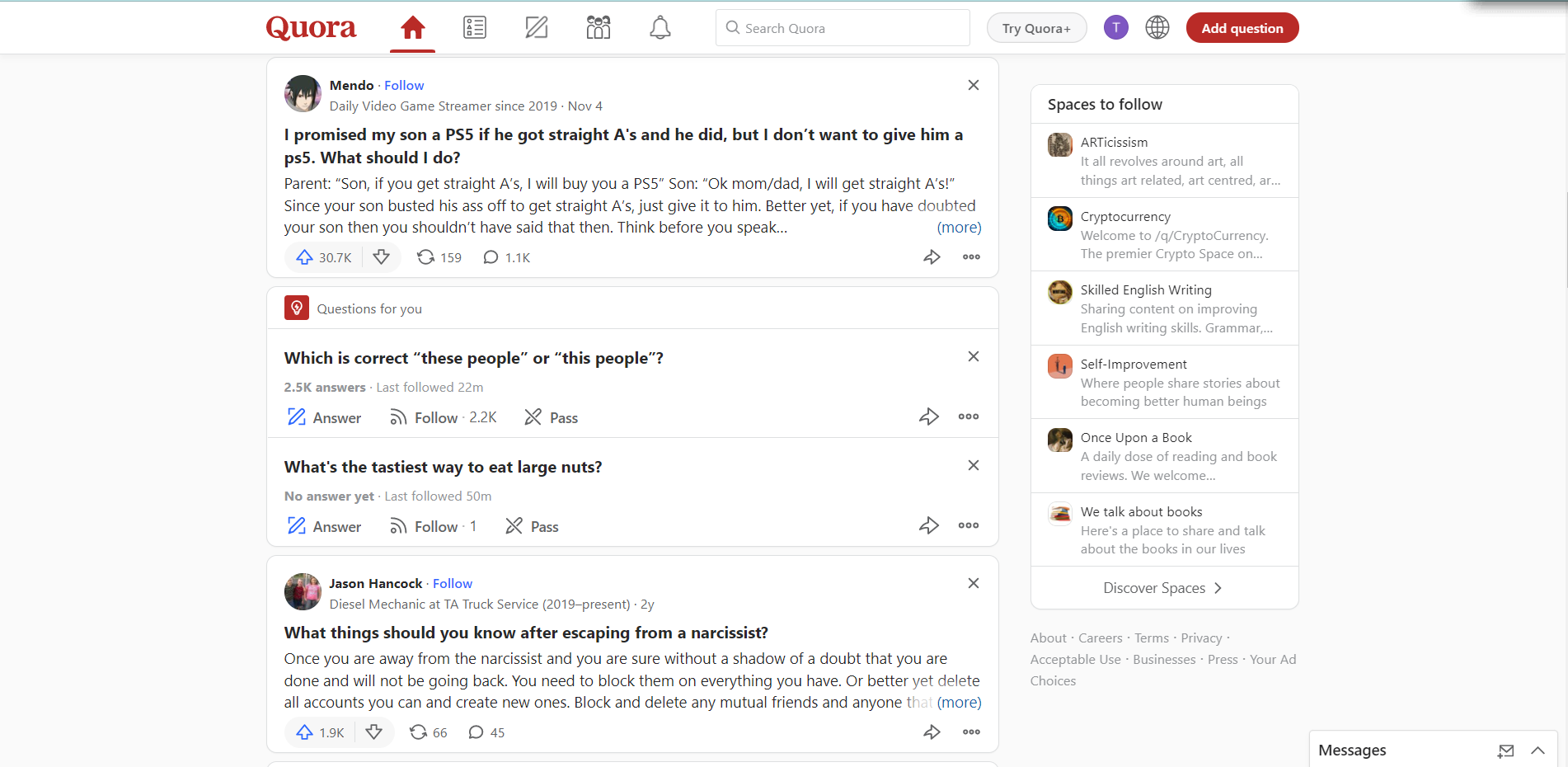The image size is (1568, 767).
Task: Open the Spaces people icon
Action: tap(599, 28)
